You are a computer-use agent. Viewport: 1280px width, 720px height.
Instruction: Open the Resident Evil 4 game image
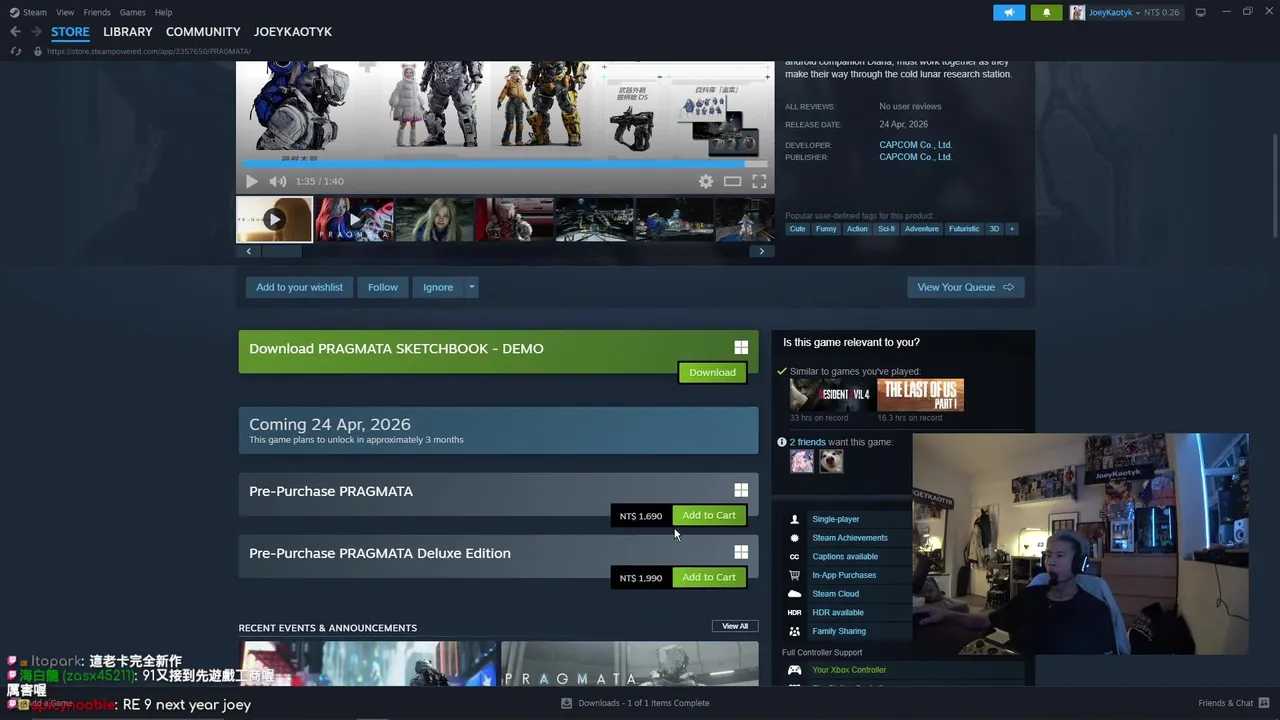pos(831,395)
